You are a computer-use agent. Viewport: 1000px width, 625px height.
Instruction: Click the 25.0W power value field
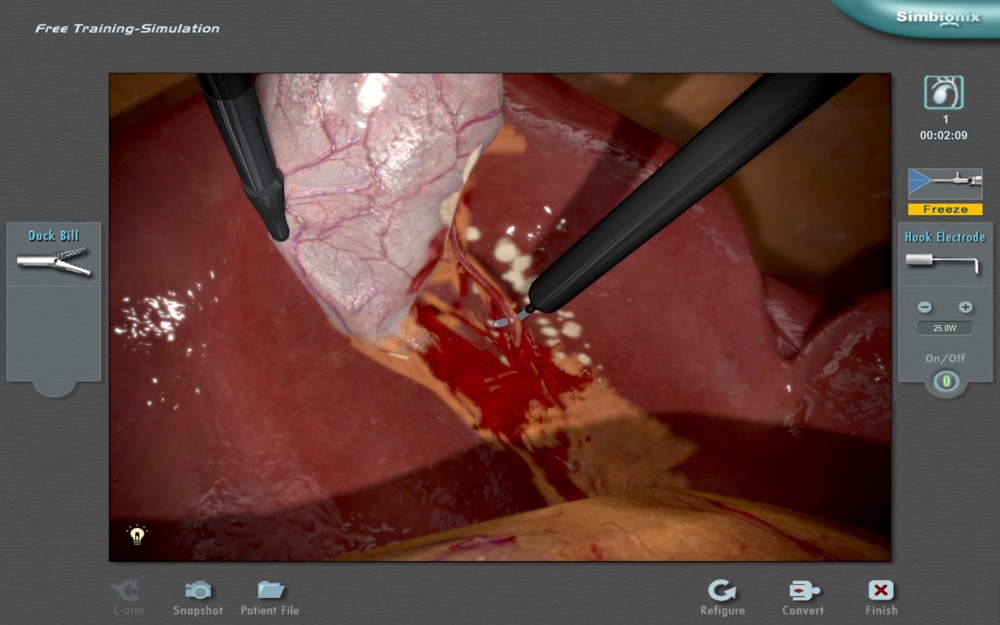[x=945, y=328]
